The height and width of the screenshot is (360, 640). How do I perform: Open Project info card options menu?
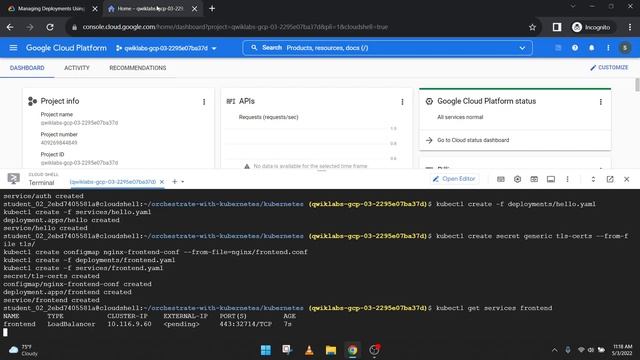click(204, 102)
